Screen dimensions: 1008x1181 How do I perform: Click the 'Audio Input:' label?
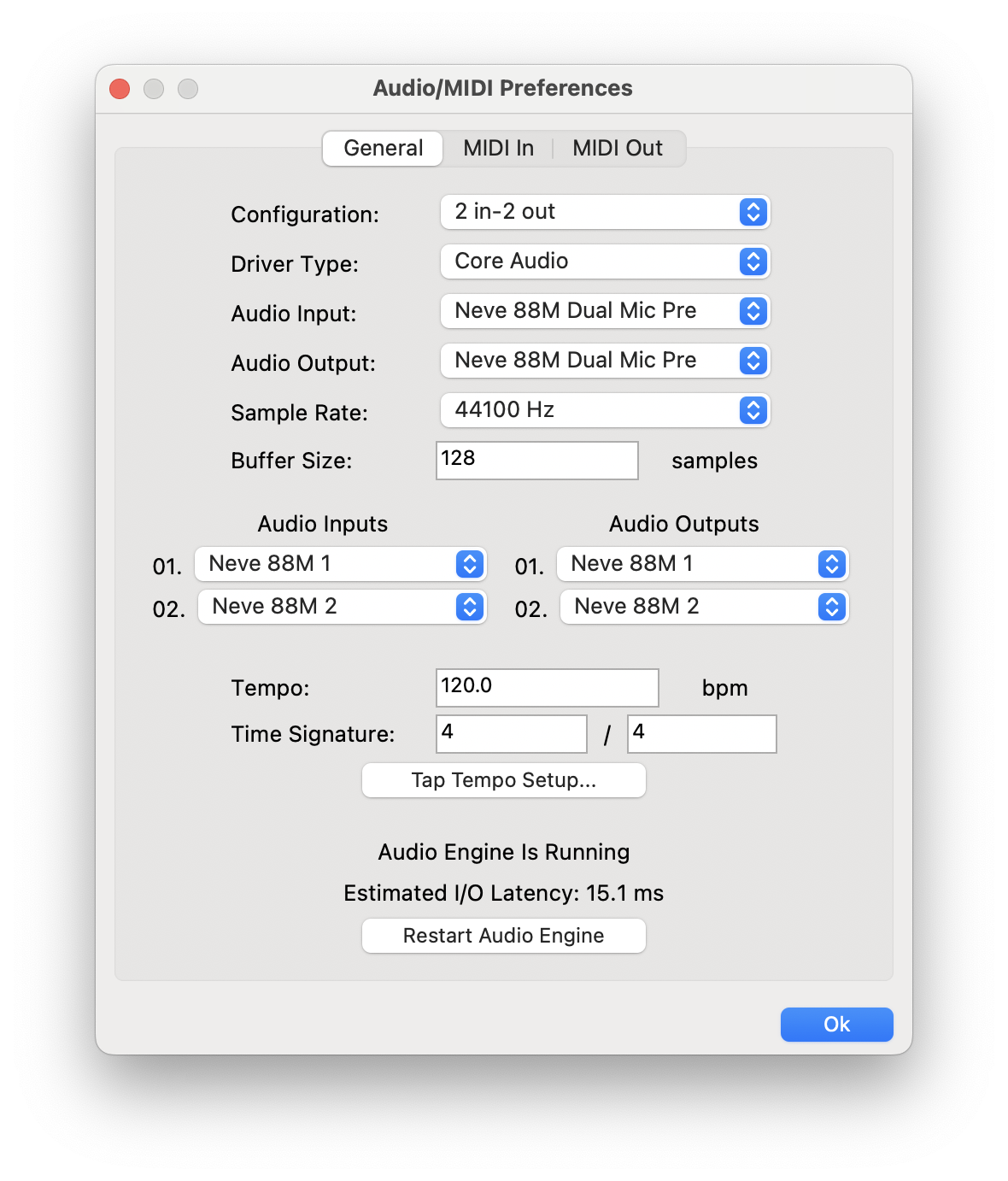click(294, 314)
